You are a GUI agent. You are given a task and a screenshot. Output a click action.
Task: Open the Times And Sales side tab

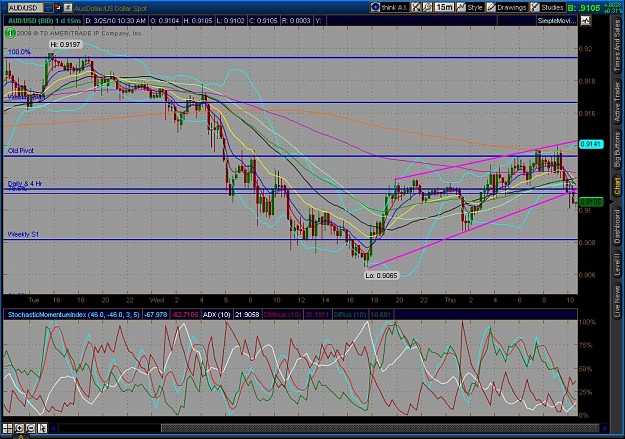617,46
